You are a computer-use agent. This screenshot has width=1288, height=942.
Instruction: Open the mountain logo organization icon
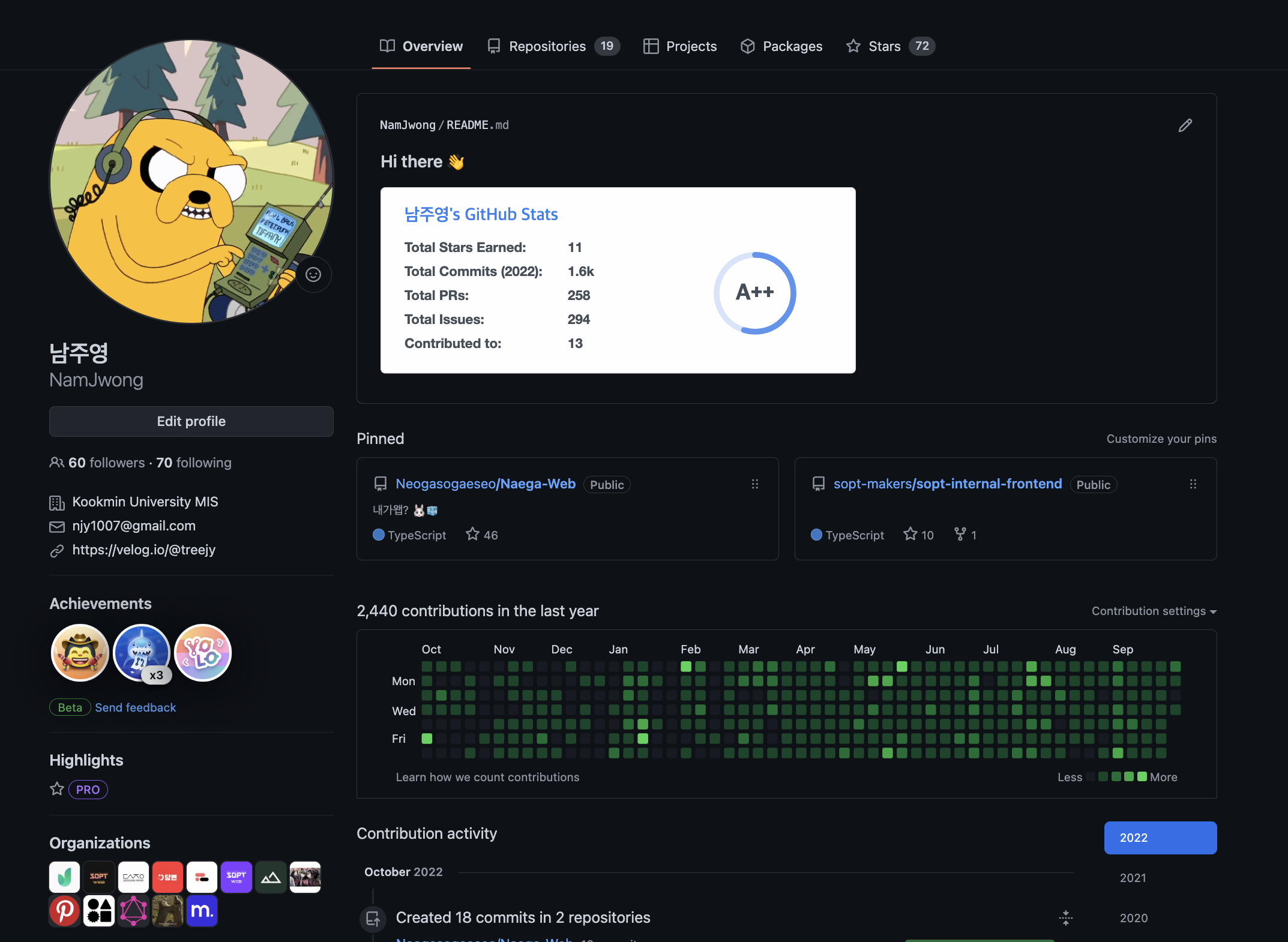click(271, 877)
